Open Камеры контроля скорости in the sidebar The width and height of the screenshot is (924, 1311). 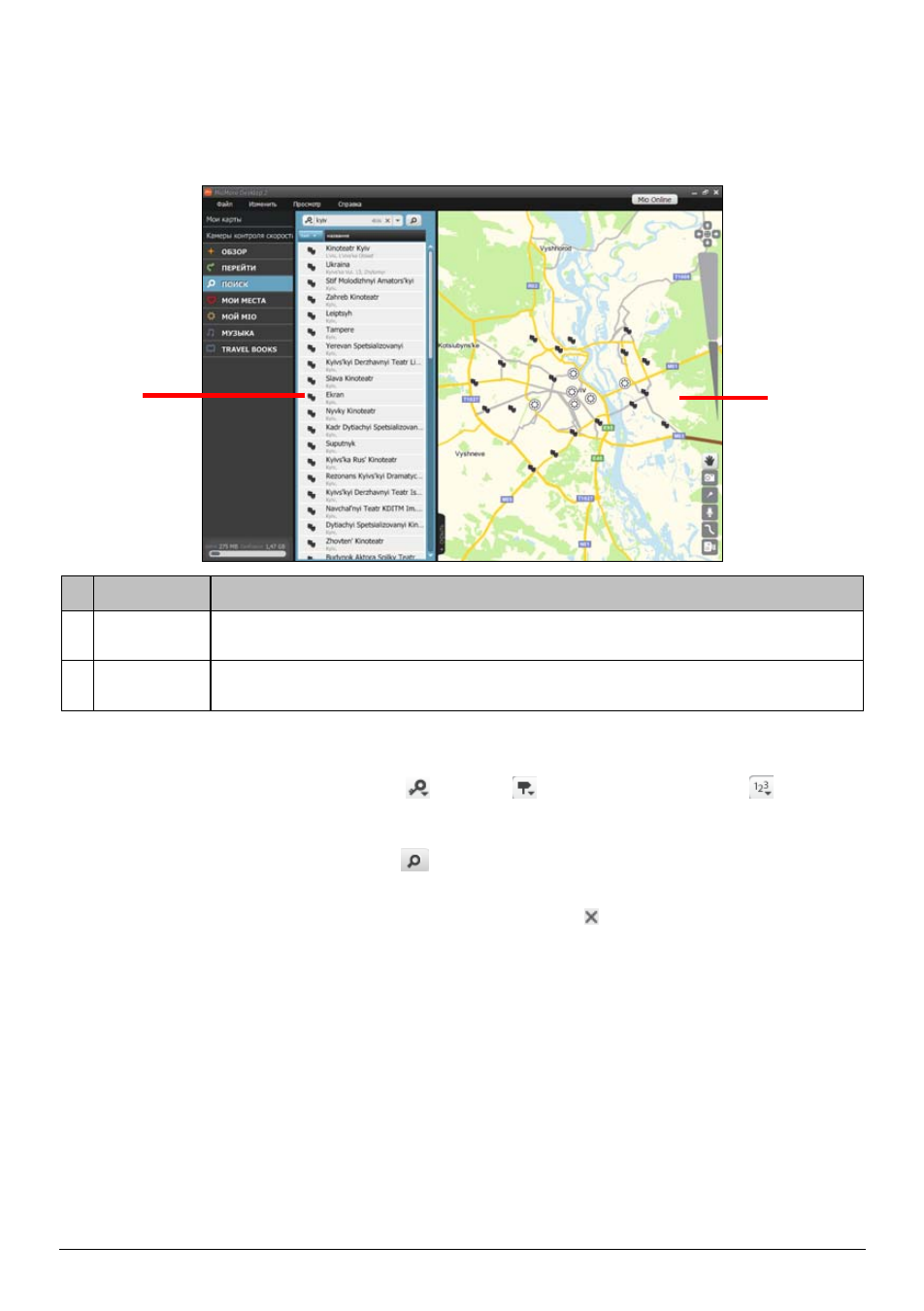pyautogui.click(x=248, y=236)
